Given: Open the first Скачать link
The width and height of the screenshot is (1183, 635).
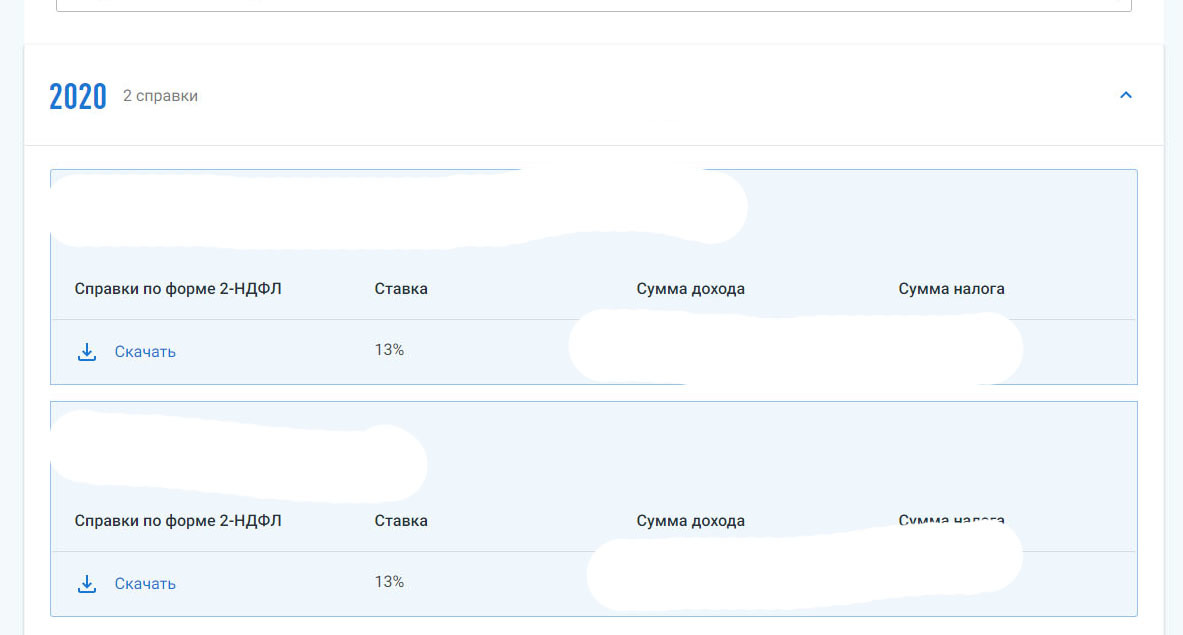Looking at the screenshot, I should click(x=145, y=351).
